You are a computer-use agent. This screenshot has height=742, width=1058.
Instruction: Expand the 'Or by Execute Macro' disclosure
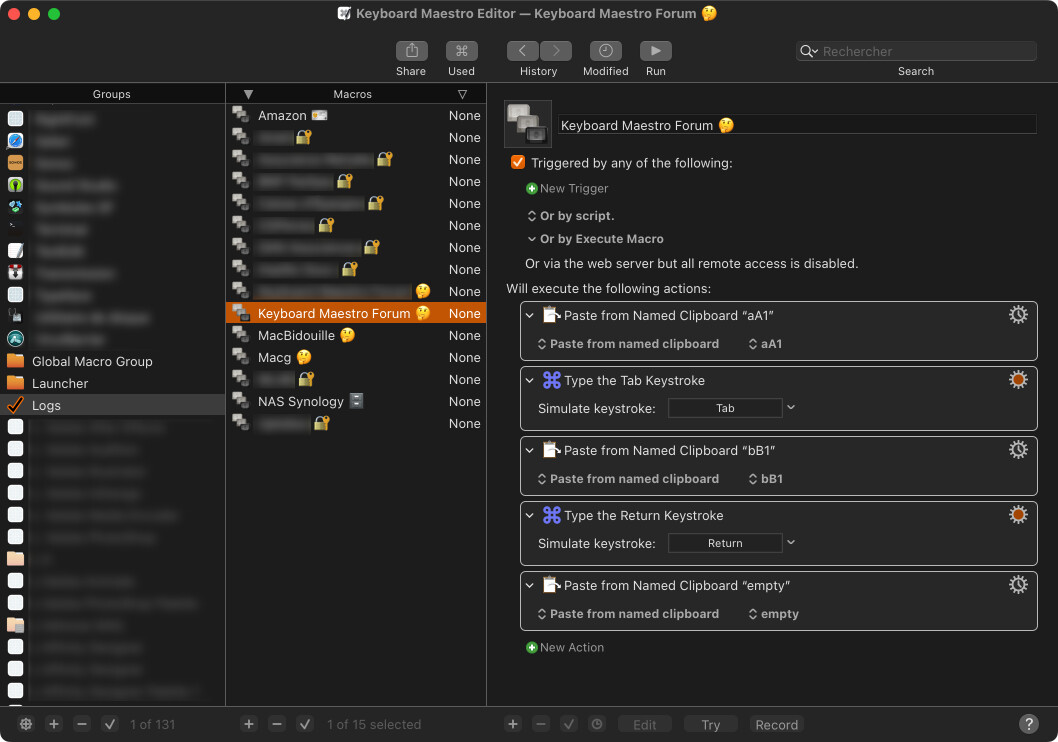[532, 239]
